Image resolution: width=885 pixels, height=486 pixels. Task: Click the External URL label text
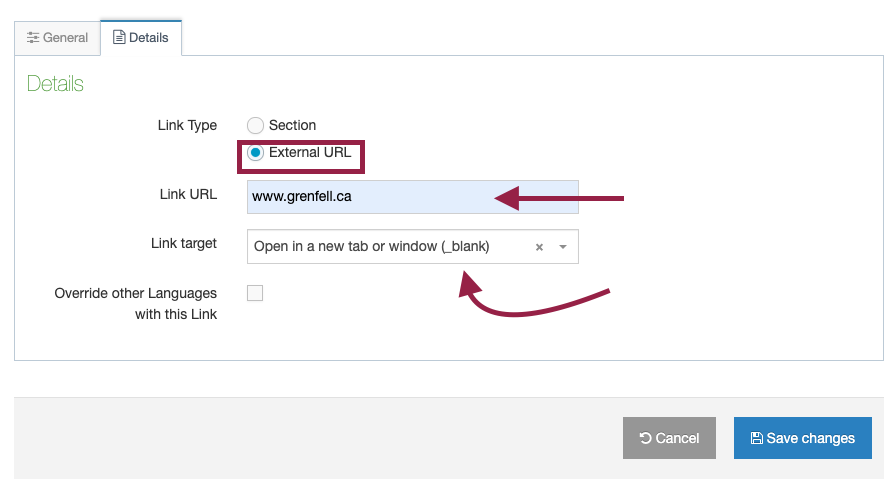click(310, 152)
